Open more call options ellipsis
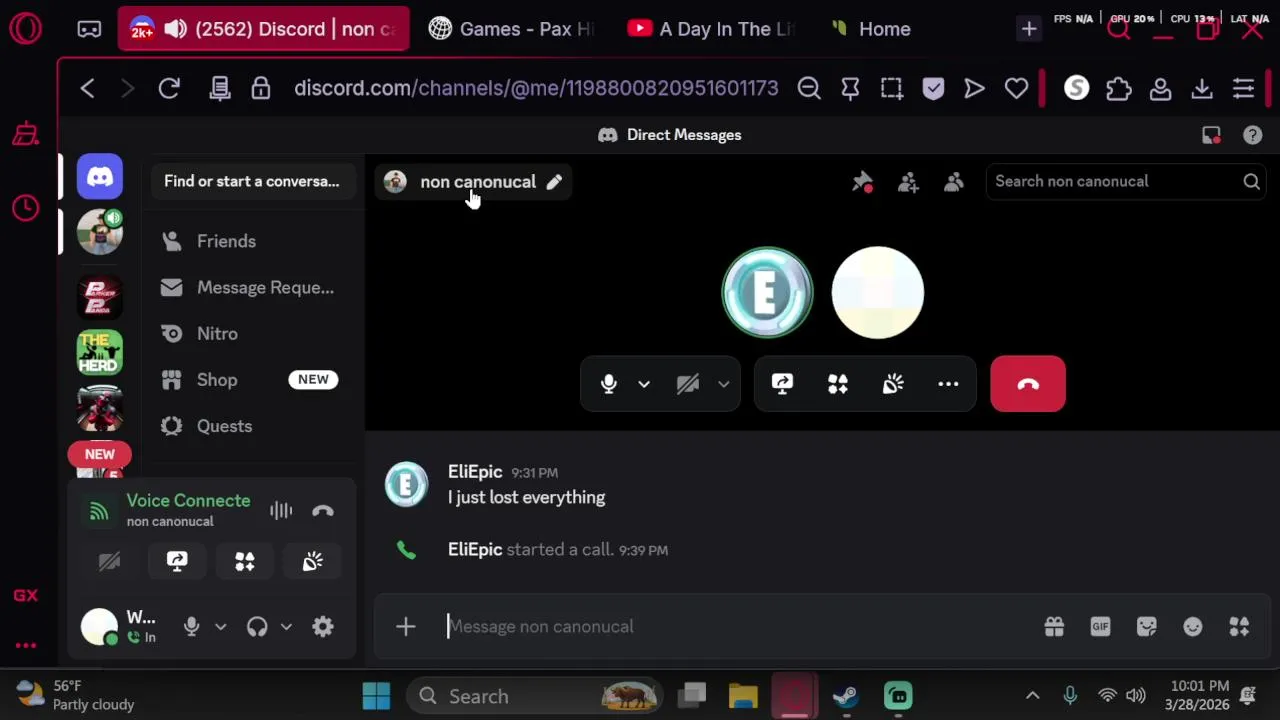The height and width of the screenshot is (720, 1280). pyautogui.click(x=948, y=384)
